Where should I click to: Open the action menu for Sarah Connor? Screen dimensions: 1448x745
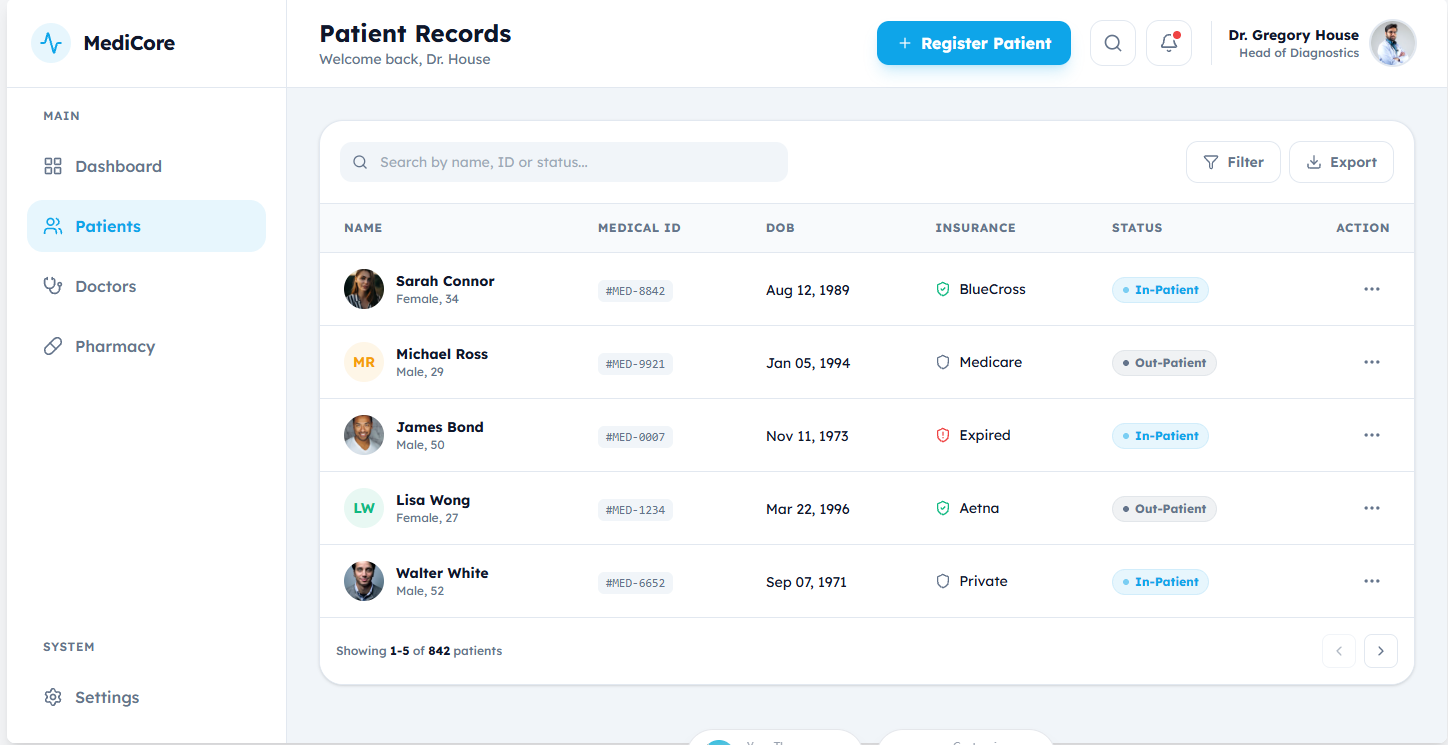click(x=1371, y=289)
